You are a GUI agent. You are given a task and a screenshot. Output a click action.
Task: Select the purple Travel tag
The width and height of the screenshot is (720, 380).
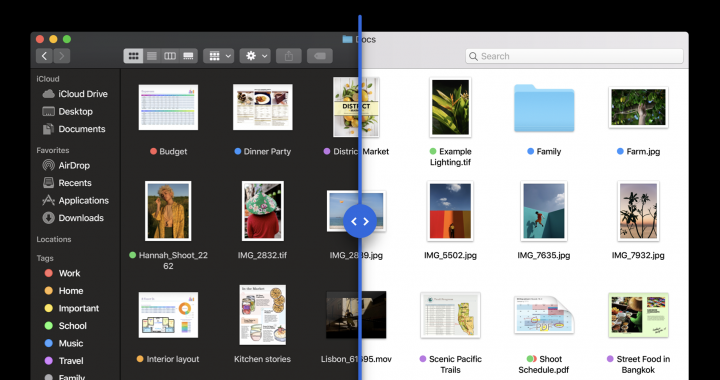[x=64, y=360]
